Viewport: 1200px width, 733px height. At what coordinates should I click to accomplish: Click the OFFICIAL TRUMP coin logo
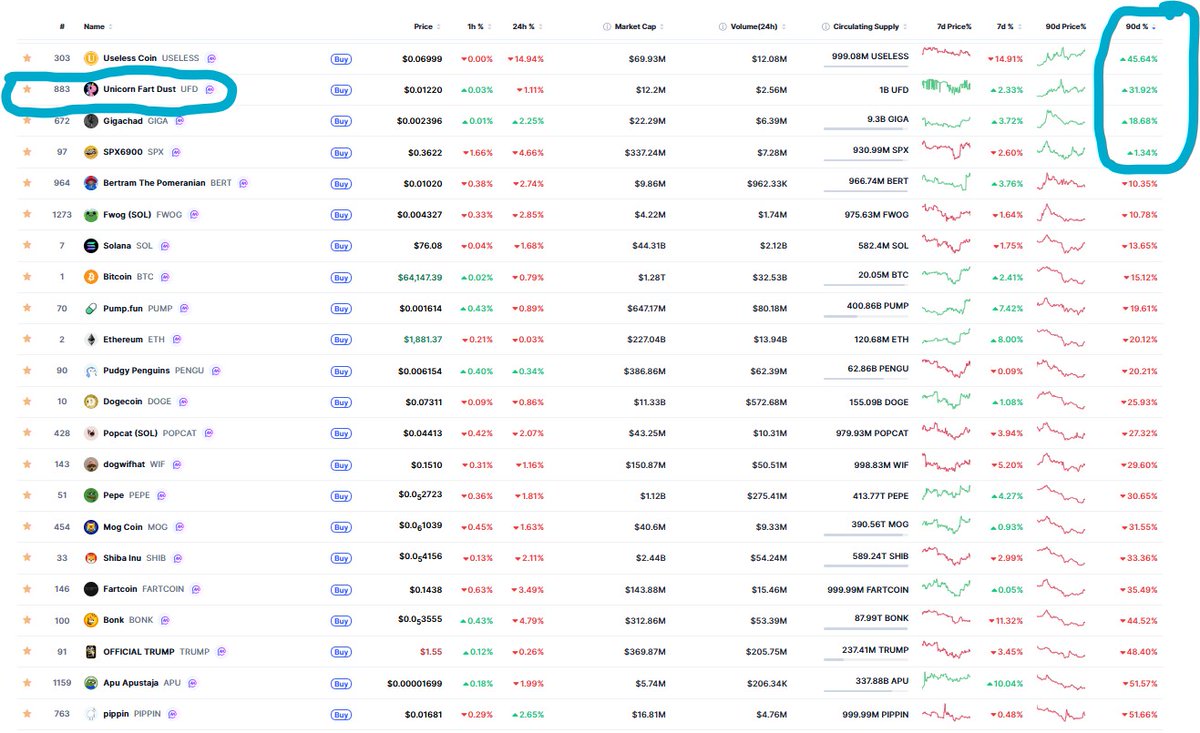(x=91, y=652)
